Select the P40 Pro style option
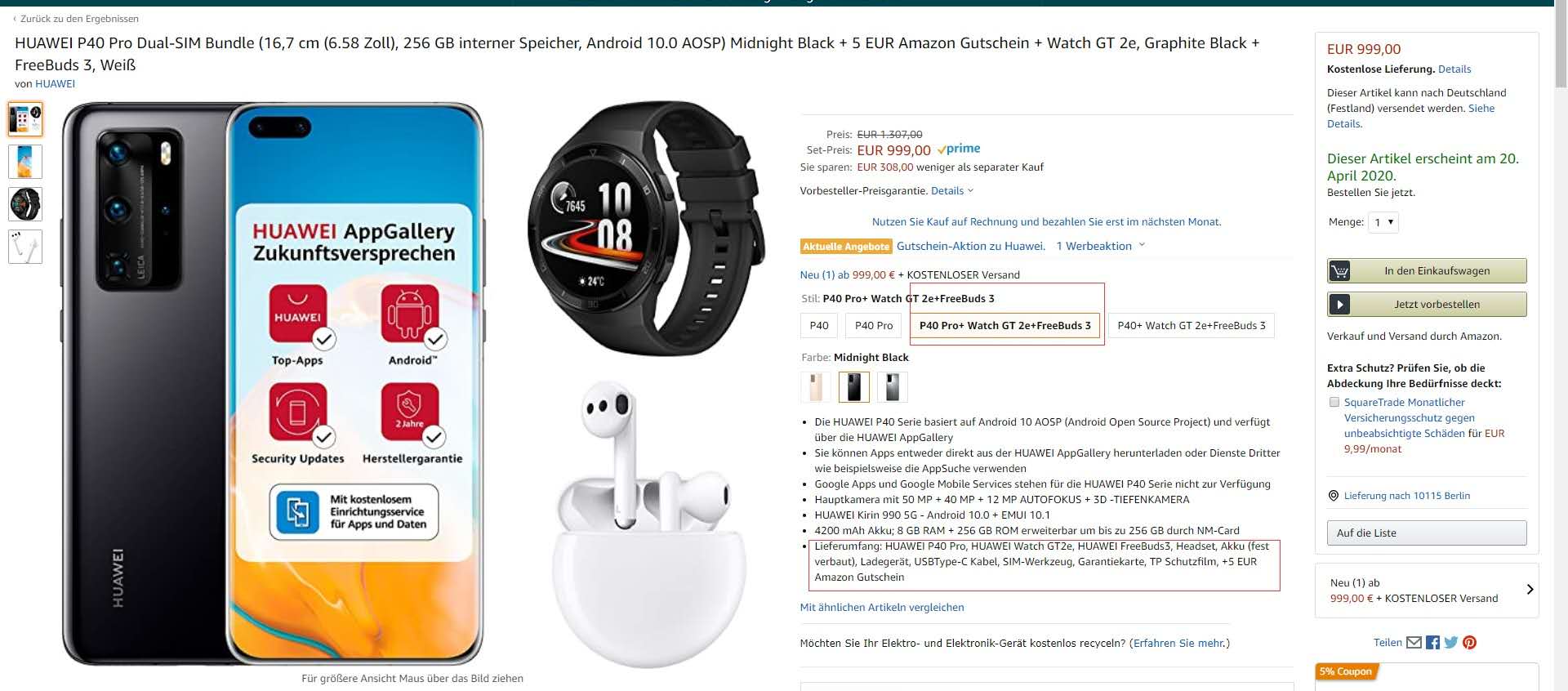This screenshot has height=691, width=1568. coord(874,325)
